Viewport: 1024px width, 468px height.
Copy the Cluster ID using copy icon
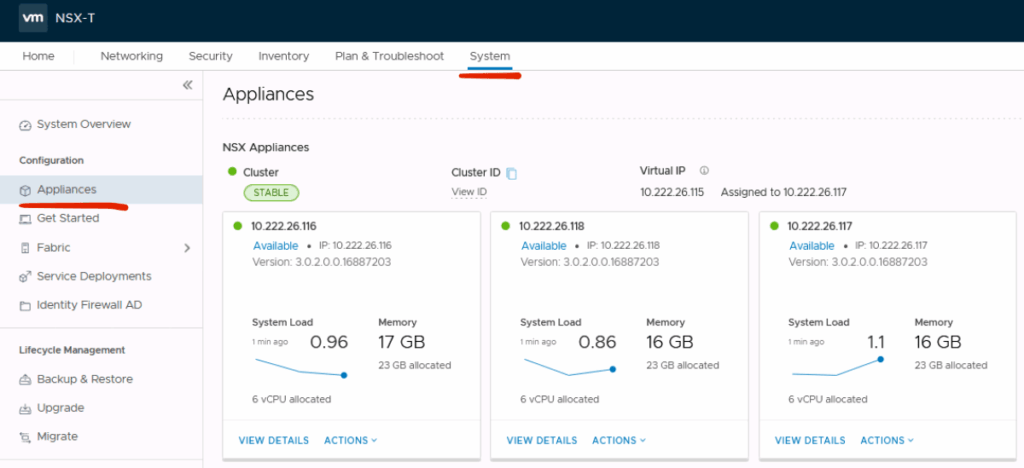tap(511, 174)
